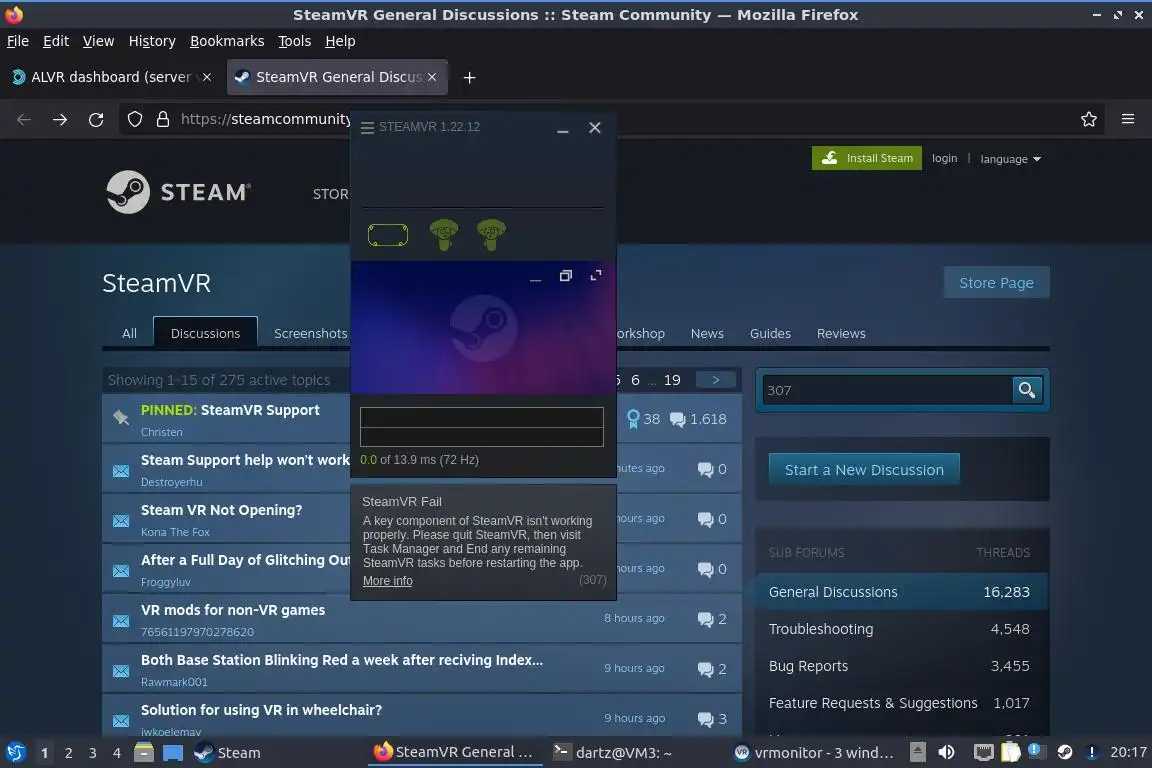This screenshot has width=1152, height=768.
Task: Click the SteamVR frame timing graph
Action: point(482,427)
